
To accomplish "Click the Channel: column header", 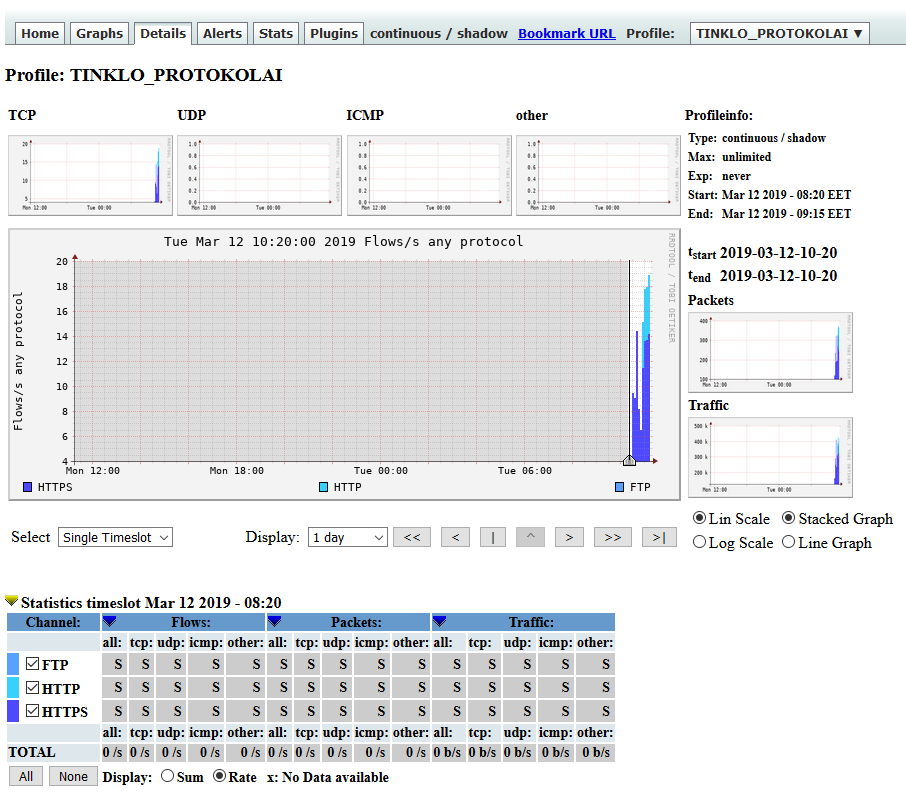I will click(53, 622).
